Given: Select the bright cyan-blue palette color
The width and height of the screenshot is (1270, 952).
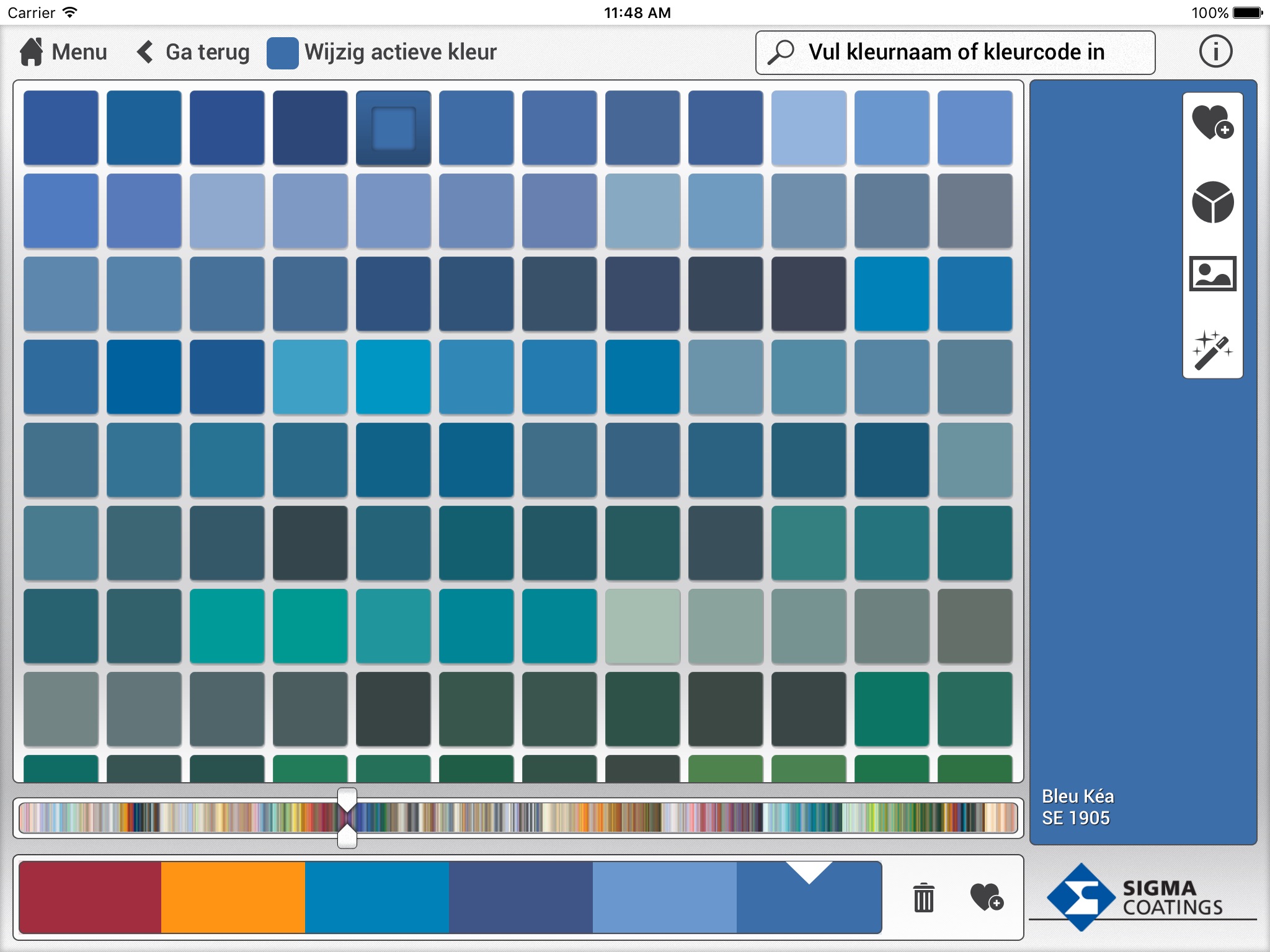Looking at the screenshot, I should 377,897.
